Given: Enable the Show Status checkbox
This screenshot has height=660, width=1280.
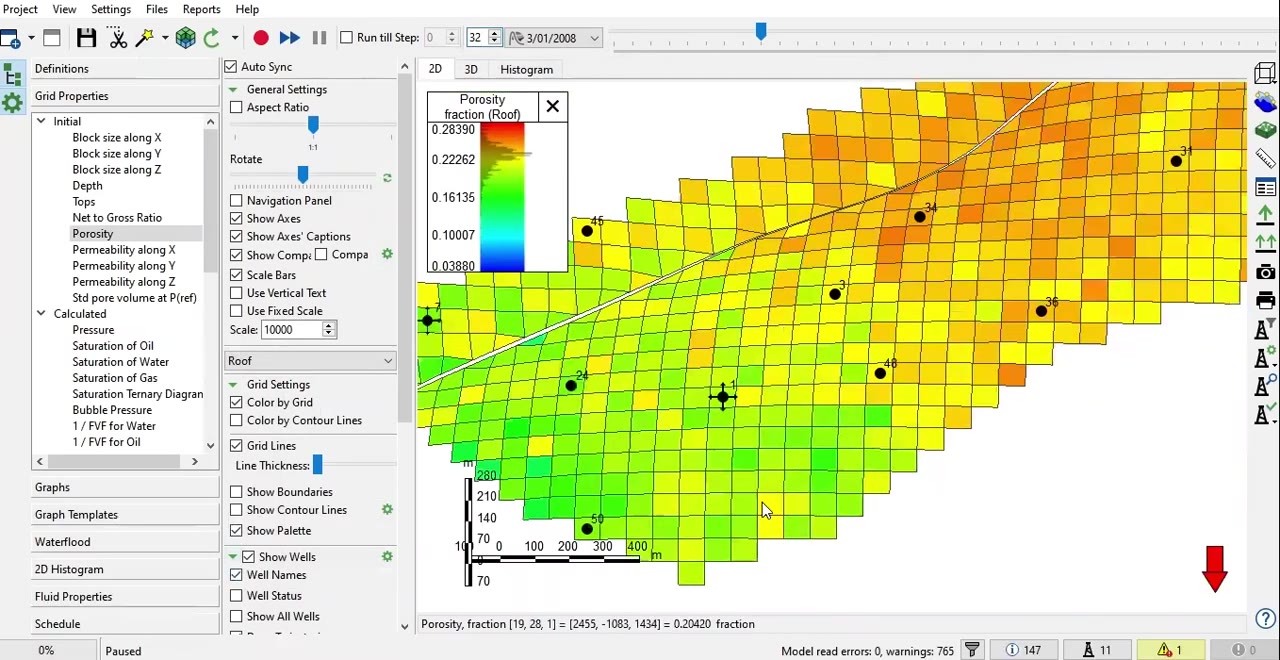Looking at the screenshot, I should pyautogui.click(x=236, y=595).
